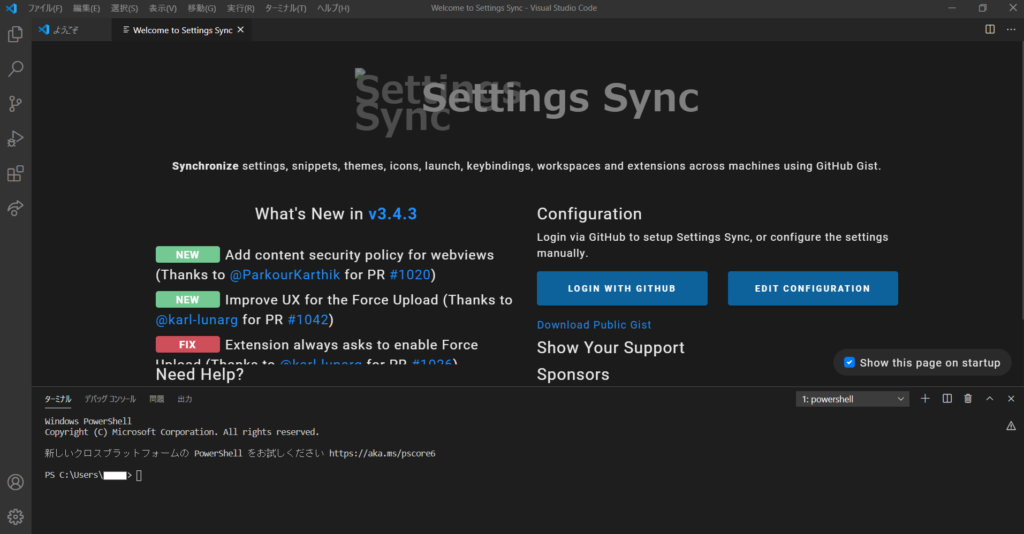The width and height of the screenshot is (1024, 534).
Task: Switch to the 問題 panel tab
Action: pyautogui.click(x=157, y=399)
